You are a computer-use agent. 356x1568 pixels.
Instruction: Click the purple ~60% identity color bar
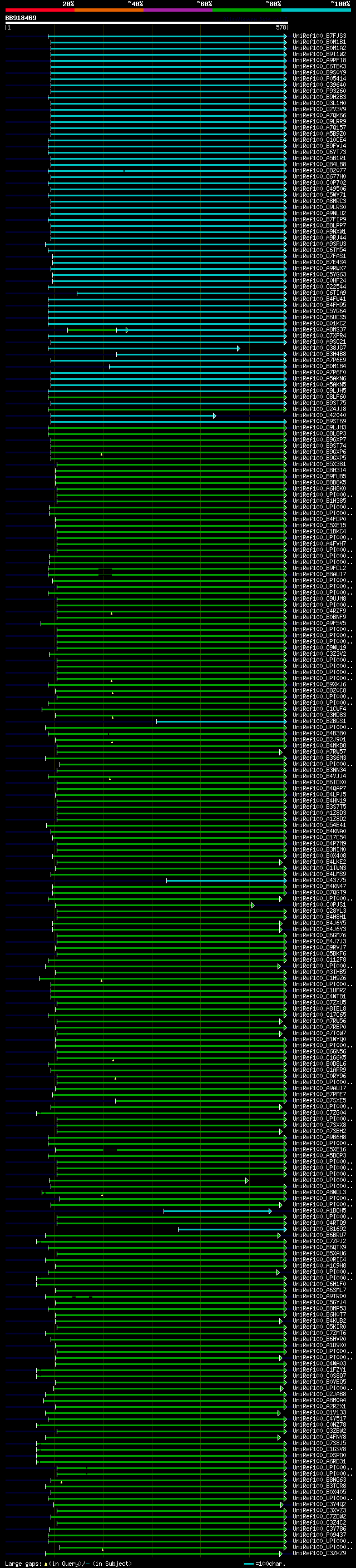[x=177, y=10]
